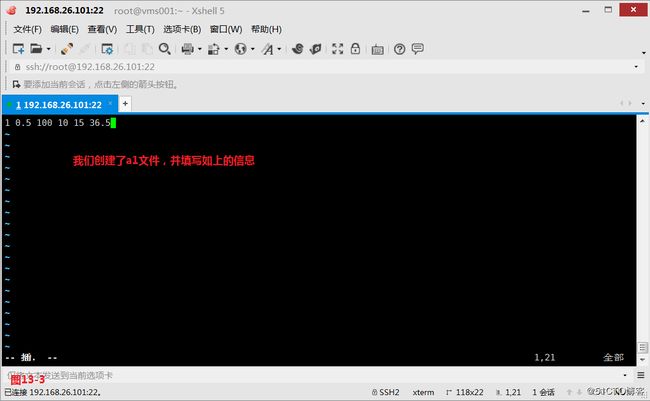The height and width of the screenshot is (401, 650).
Task: Open the 编辑(E) menu
Action: tap(64, 29)
